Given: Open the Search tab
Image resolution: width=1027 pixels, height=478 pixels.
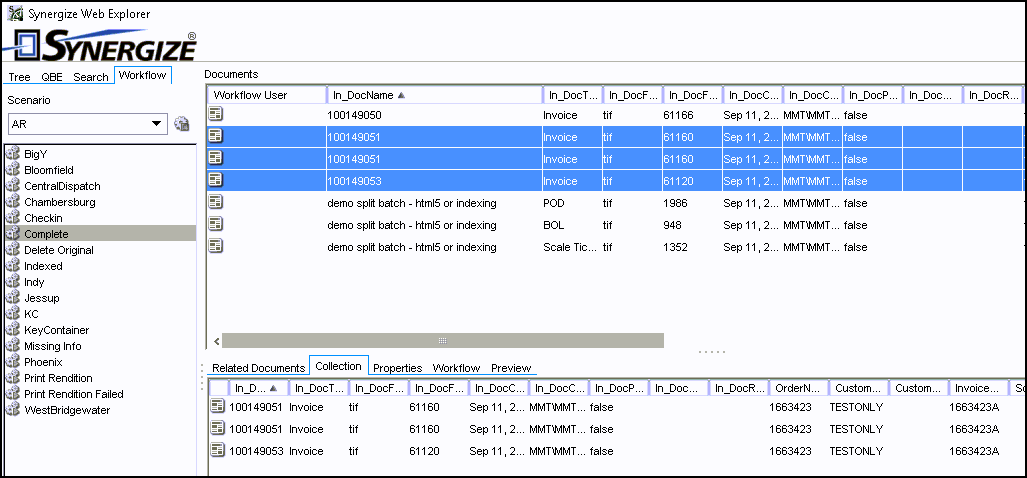Looking at the screenshot, I should click(90, 77).
